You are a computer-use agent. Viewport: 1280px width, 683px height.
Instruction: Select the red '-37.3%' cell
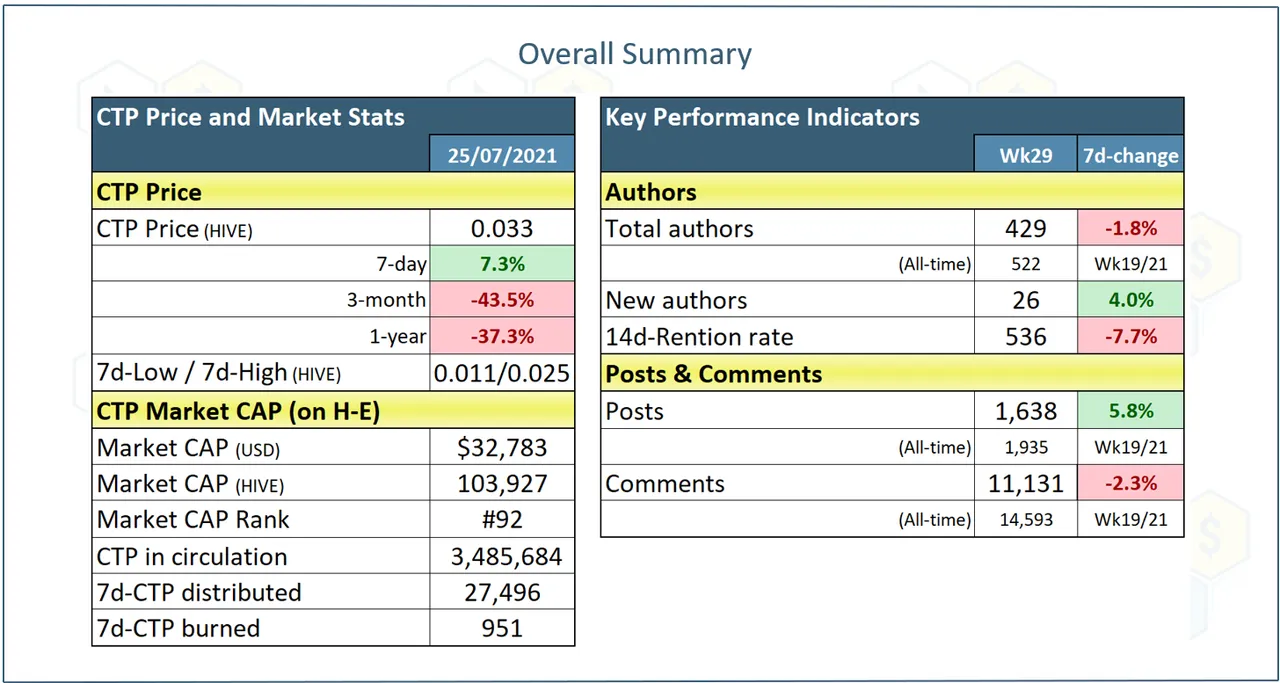(502, 337)
